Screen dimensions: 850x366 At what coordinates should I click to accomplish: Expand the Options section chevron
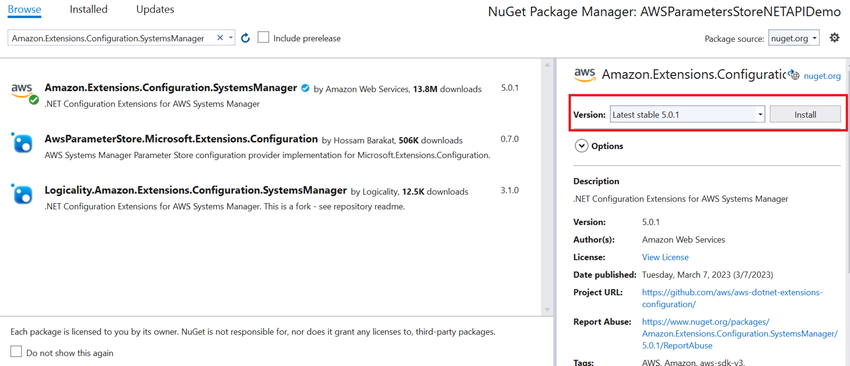click(582, 146)
